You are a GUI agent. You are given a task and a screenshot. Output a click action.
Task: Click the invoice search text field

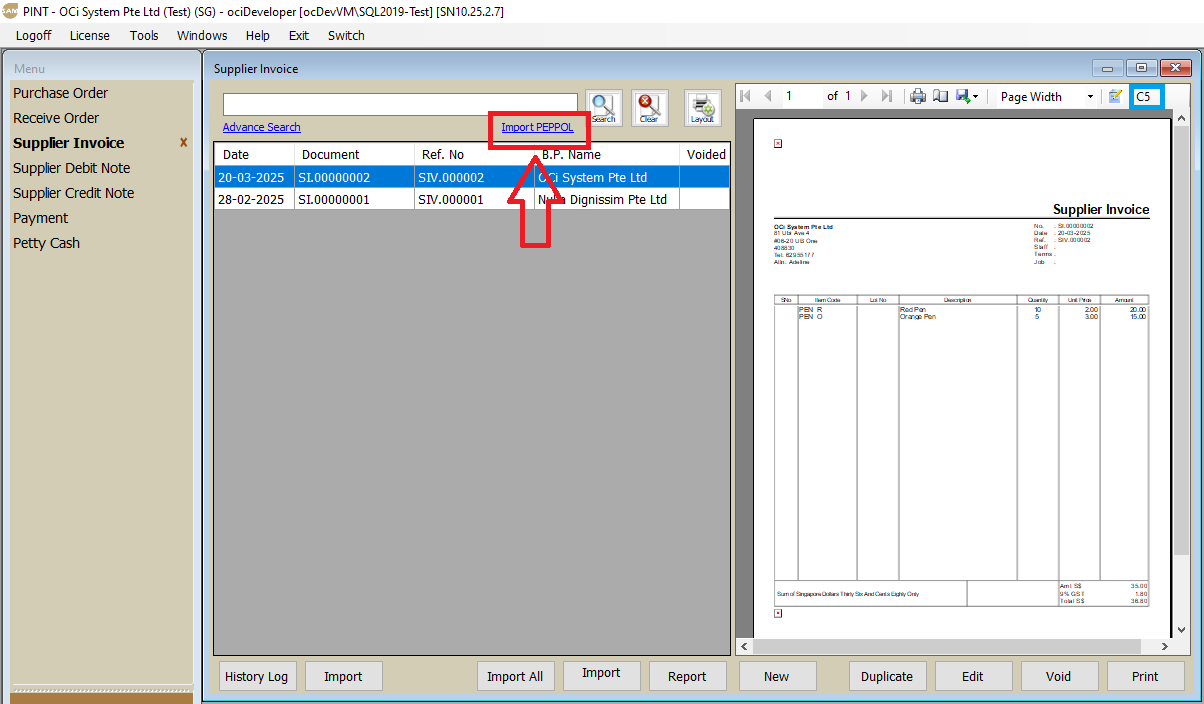(400, 104)
